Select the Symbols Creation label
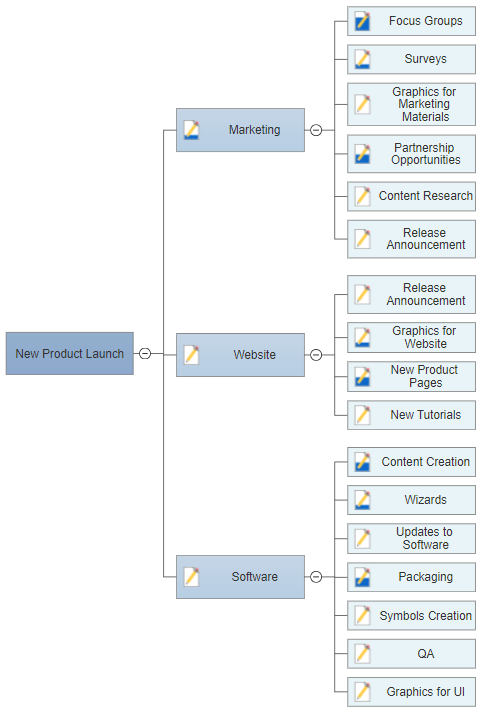The image size is (488, 713). [425, 615]
